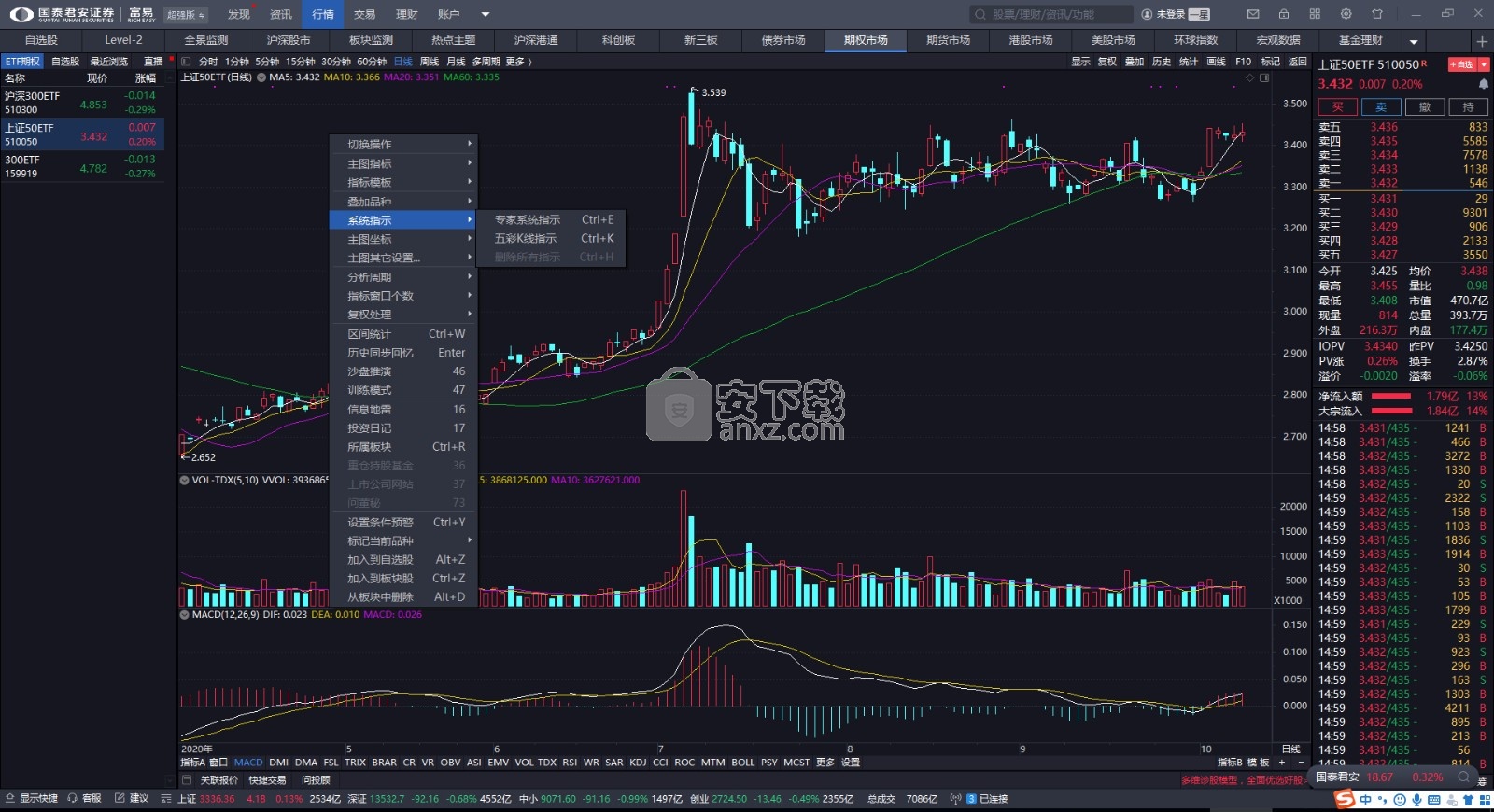Image resolution: width=1494 pixels, height=812 pixels.
Task: Open market tabs overflow dropdown arrow
Action: coord(1414,41)
